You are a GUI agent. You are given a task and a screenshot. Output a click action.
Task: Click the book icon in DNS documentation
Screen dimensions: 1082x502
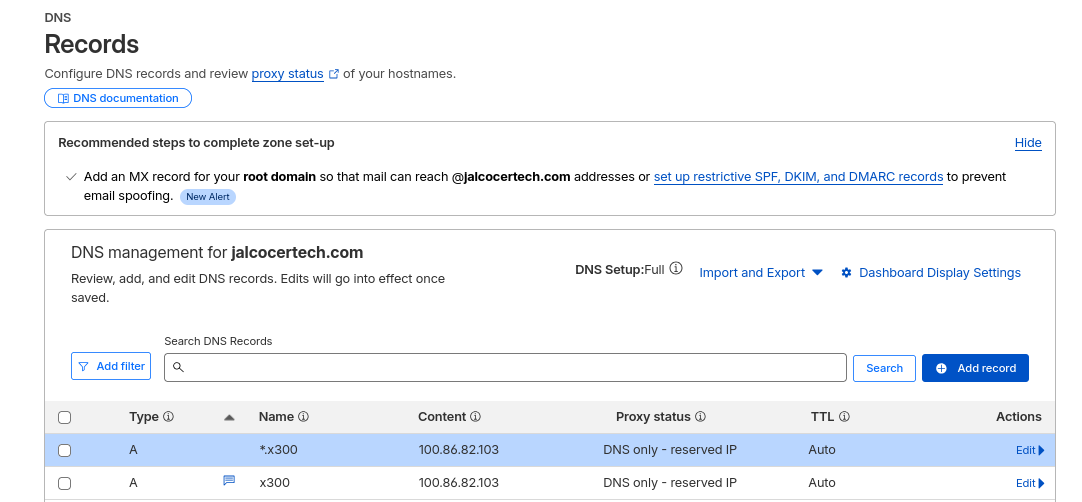pos(63,98)
